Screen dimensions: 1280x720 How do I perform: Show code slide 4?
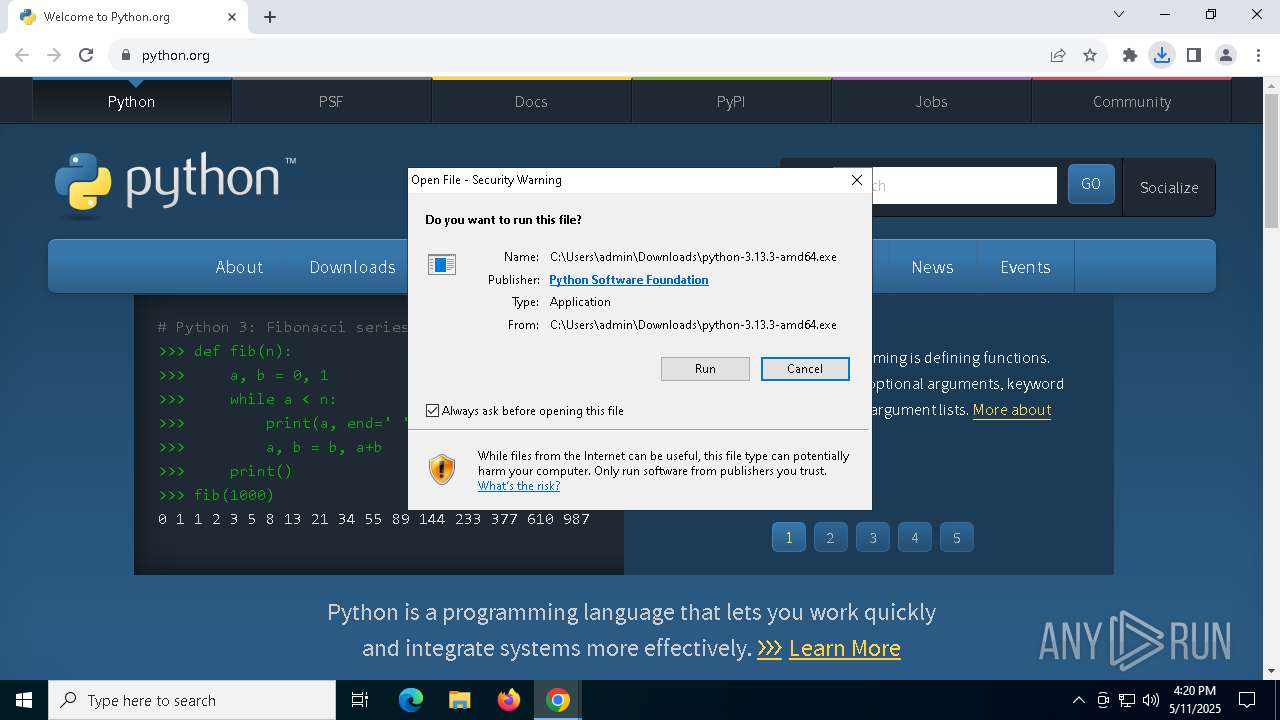[x=914, y=537]
